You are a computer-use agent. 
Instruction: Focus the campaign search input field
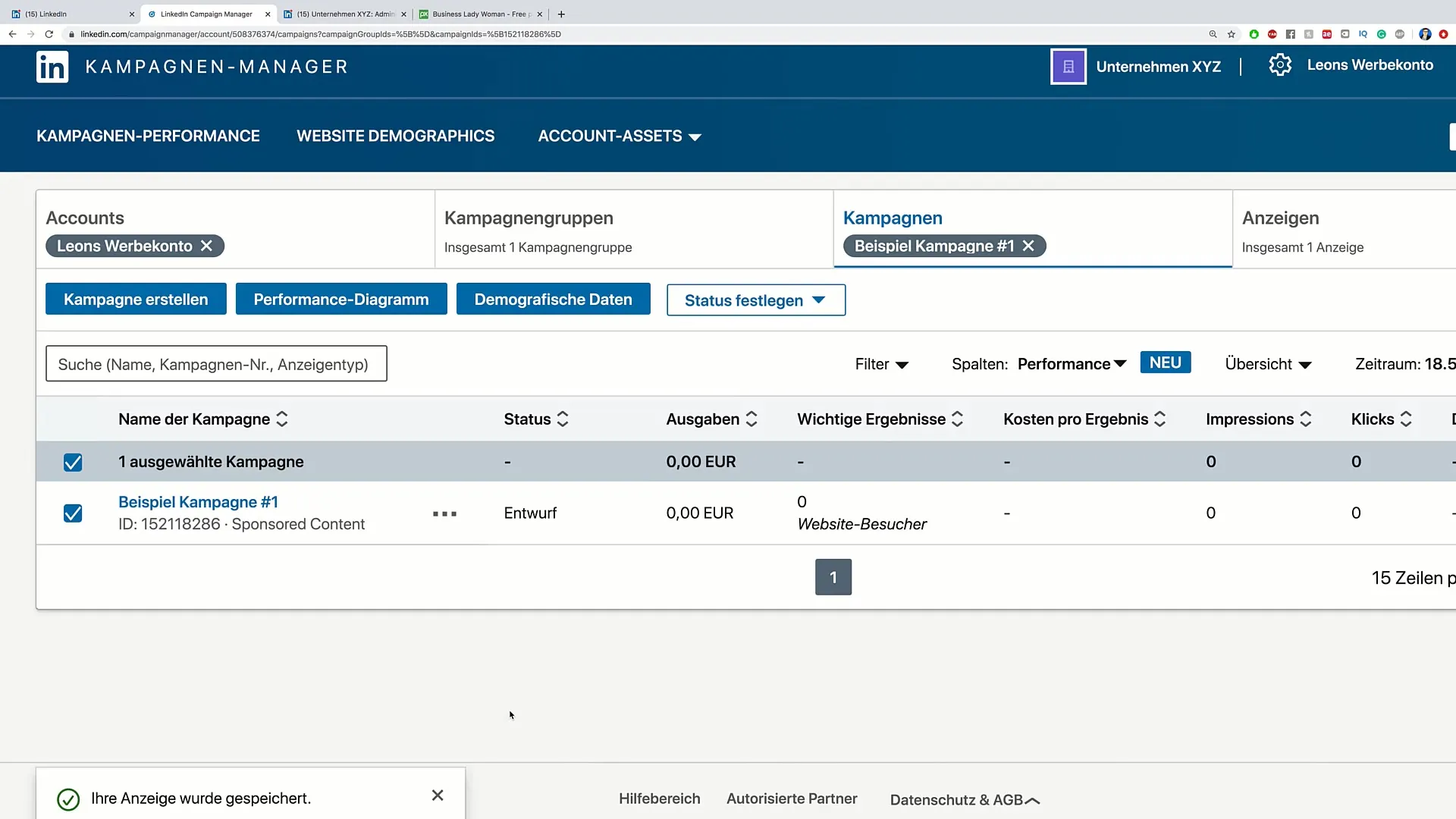click(x=216, y=364)
